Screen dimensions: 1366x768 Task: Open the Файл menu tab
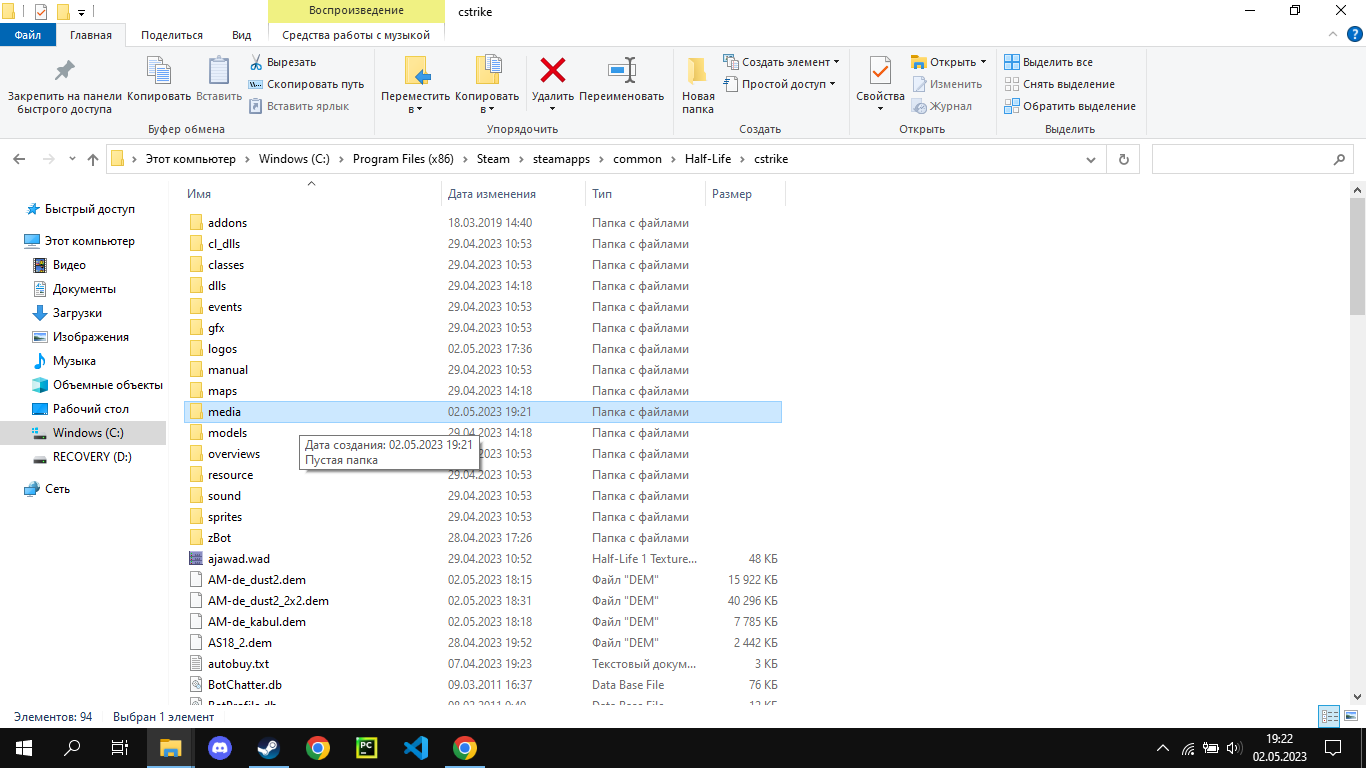[28, 35]
